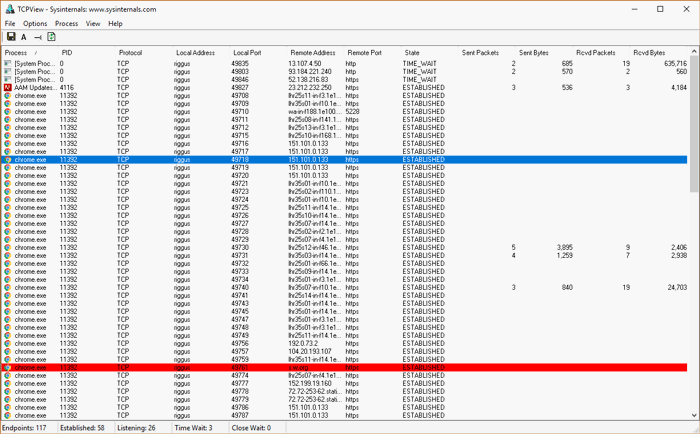The width and height of the screenshot is (700, 434).
Task: Click Chrome icon on local port 49709 row
Action: pos(8,104)
